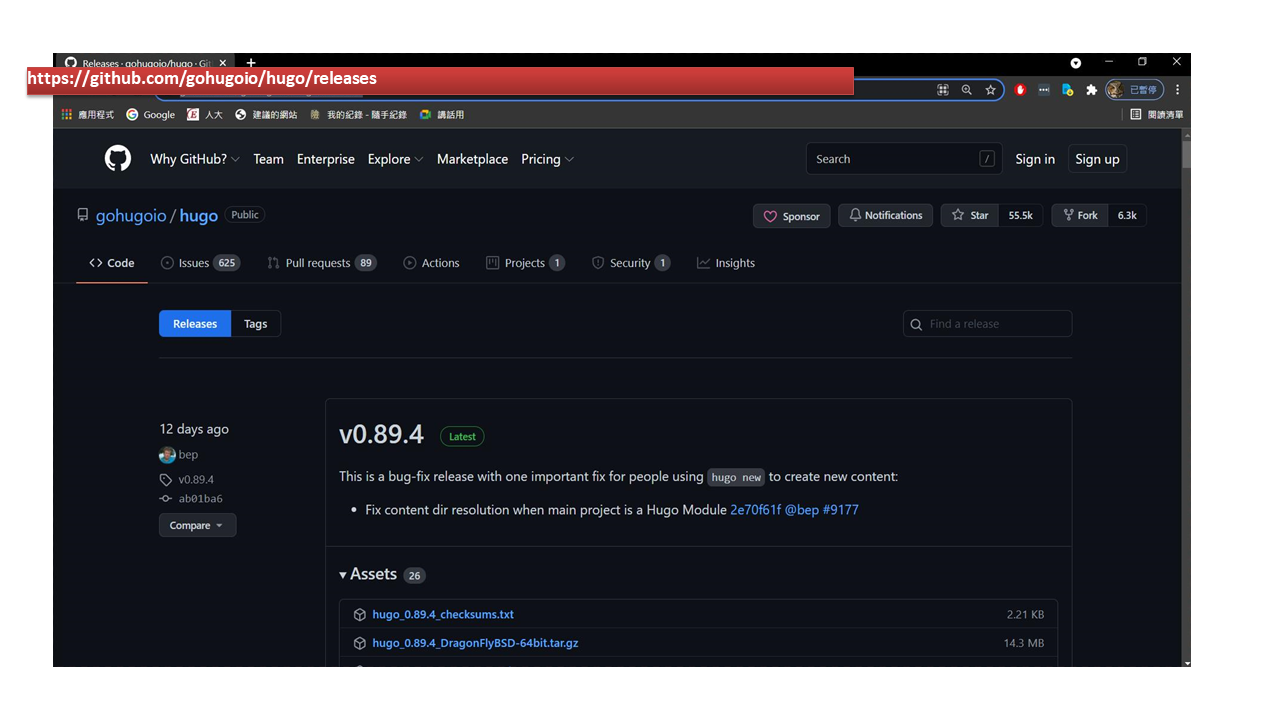Open the Team page

tap(268, 159)
